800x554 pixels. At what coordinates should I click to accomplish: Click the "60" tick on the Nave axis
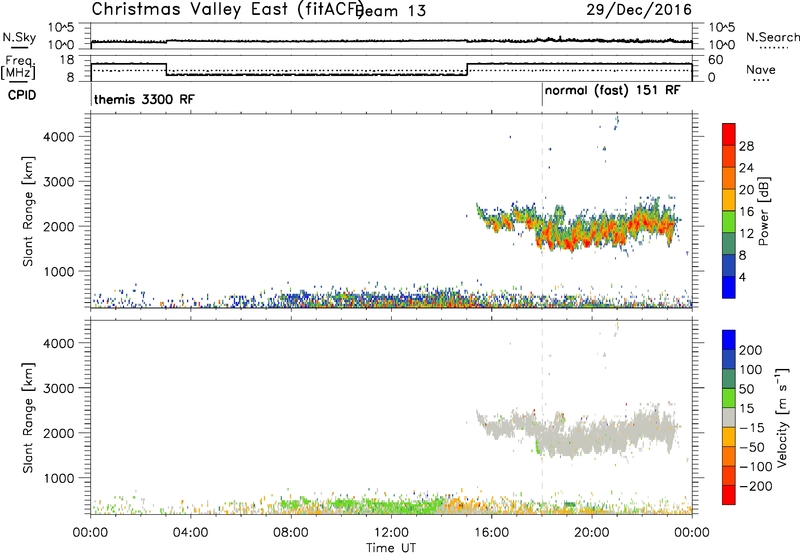tap(716, 60)
